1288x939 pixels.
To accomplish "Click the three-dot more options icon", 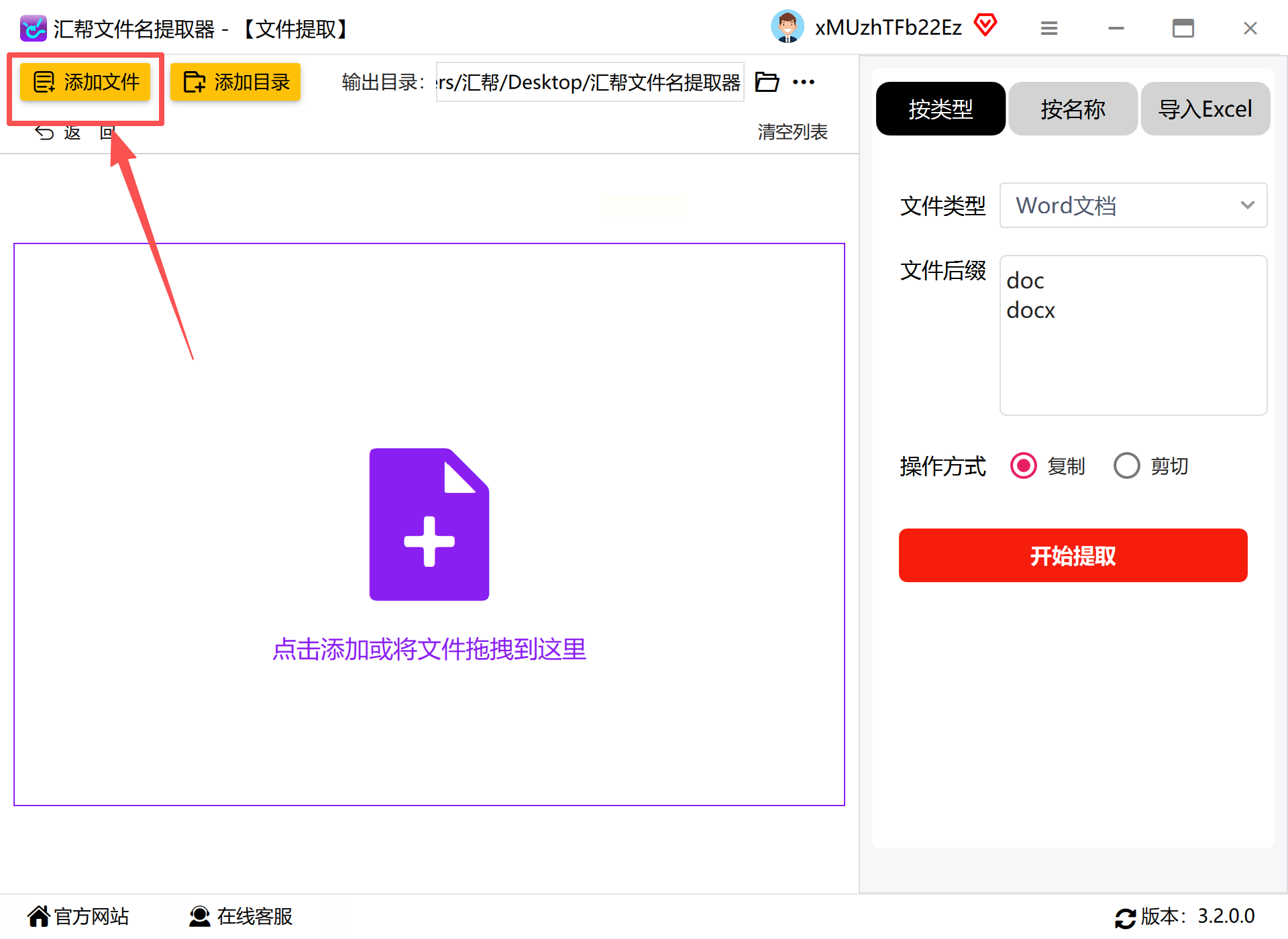I will 803,82.
